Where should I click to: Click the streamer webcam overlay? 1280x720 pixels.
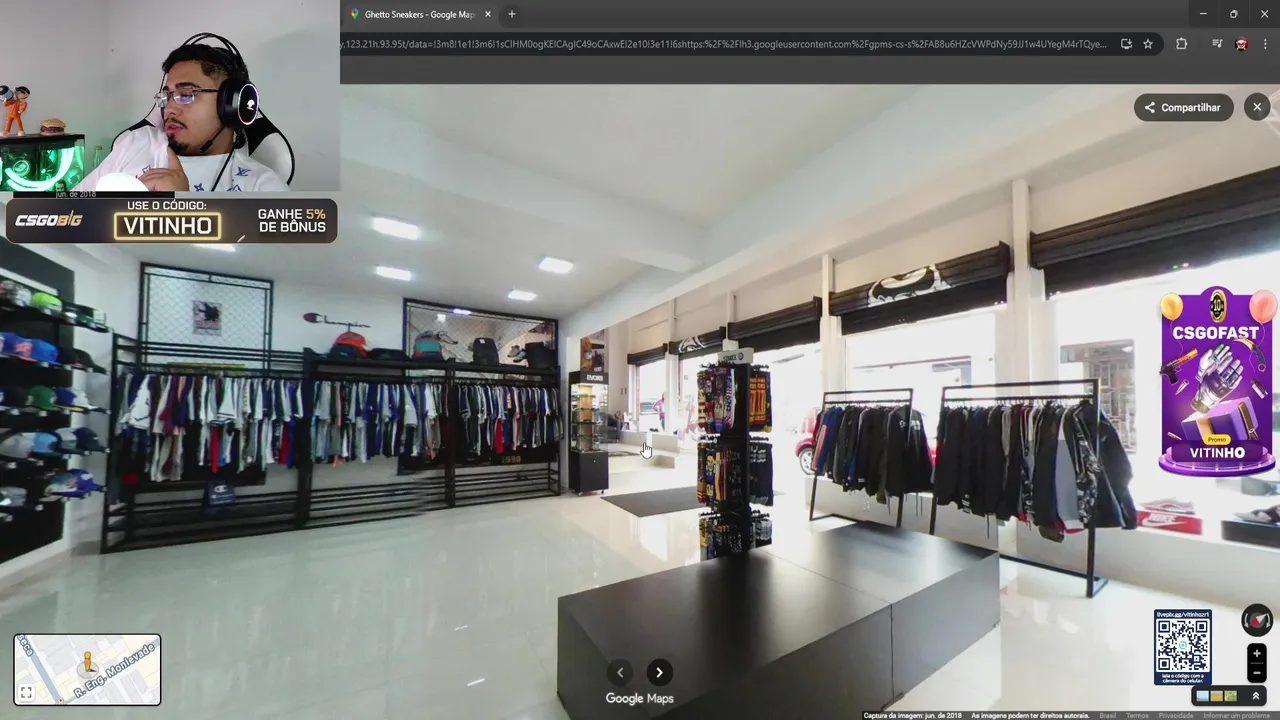coord(170,96)
